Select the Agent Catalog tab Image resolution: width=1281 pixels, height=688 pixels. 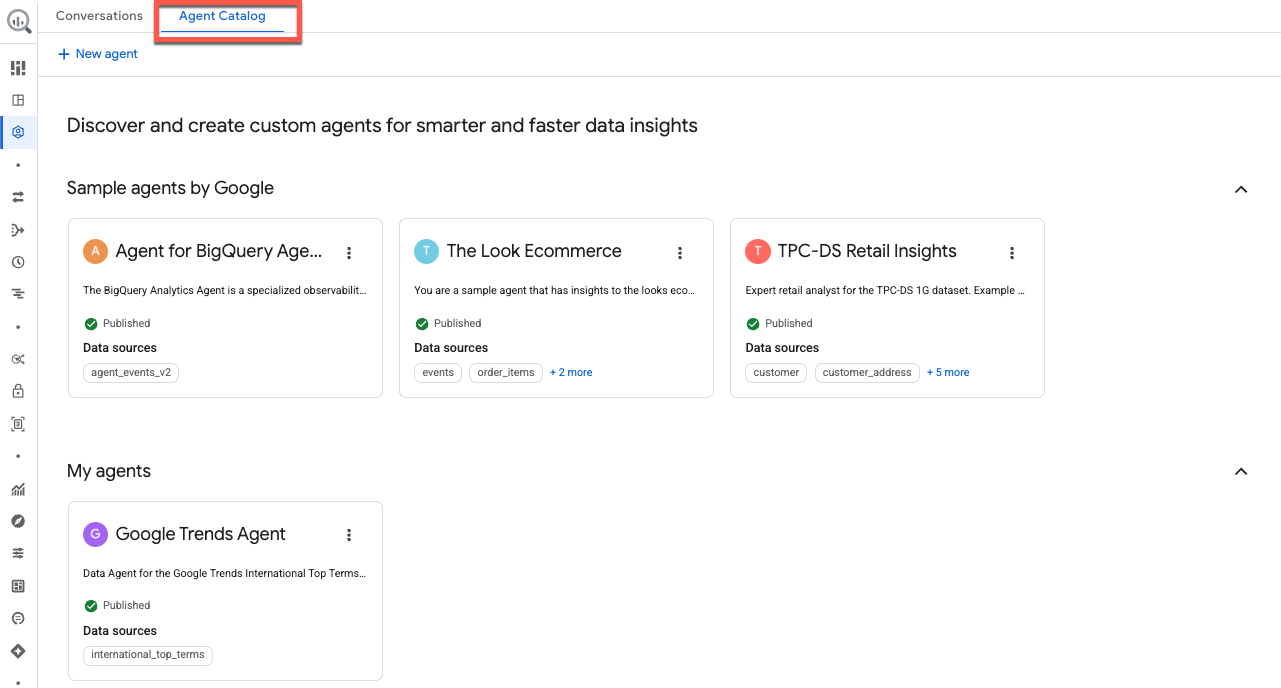(222, 17)
